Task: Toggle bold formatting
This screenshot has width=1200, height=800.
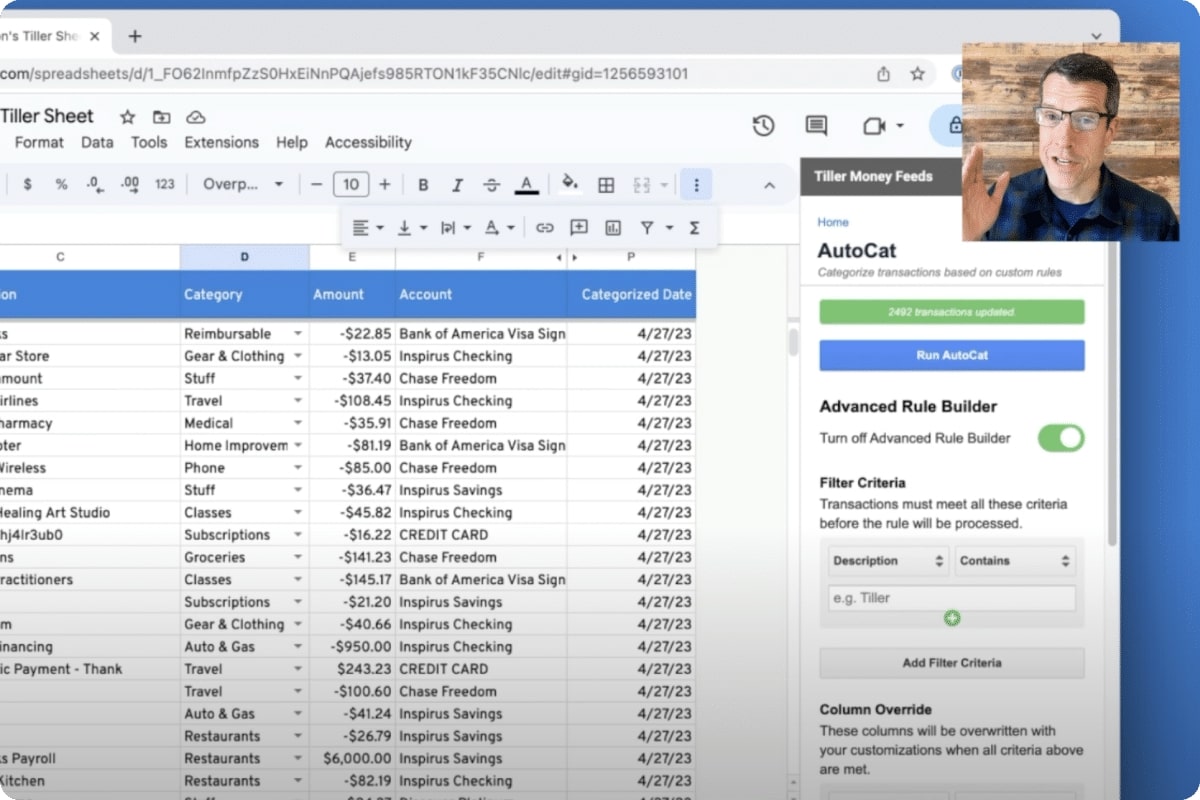Action: pyautogui.click(x=423, y=185)
